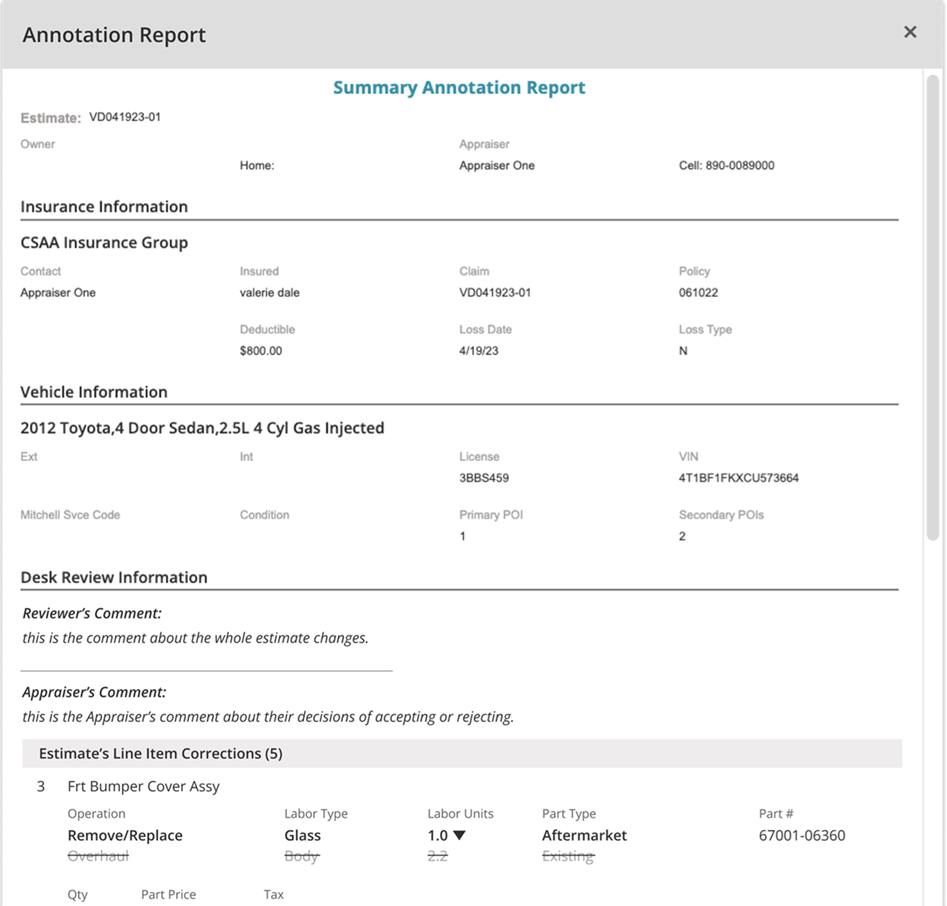Click the appraiser's comment text
This screenshot has width=947, height=906.
[268, 717]
